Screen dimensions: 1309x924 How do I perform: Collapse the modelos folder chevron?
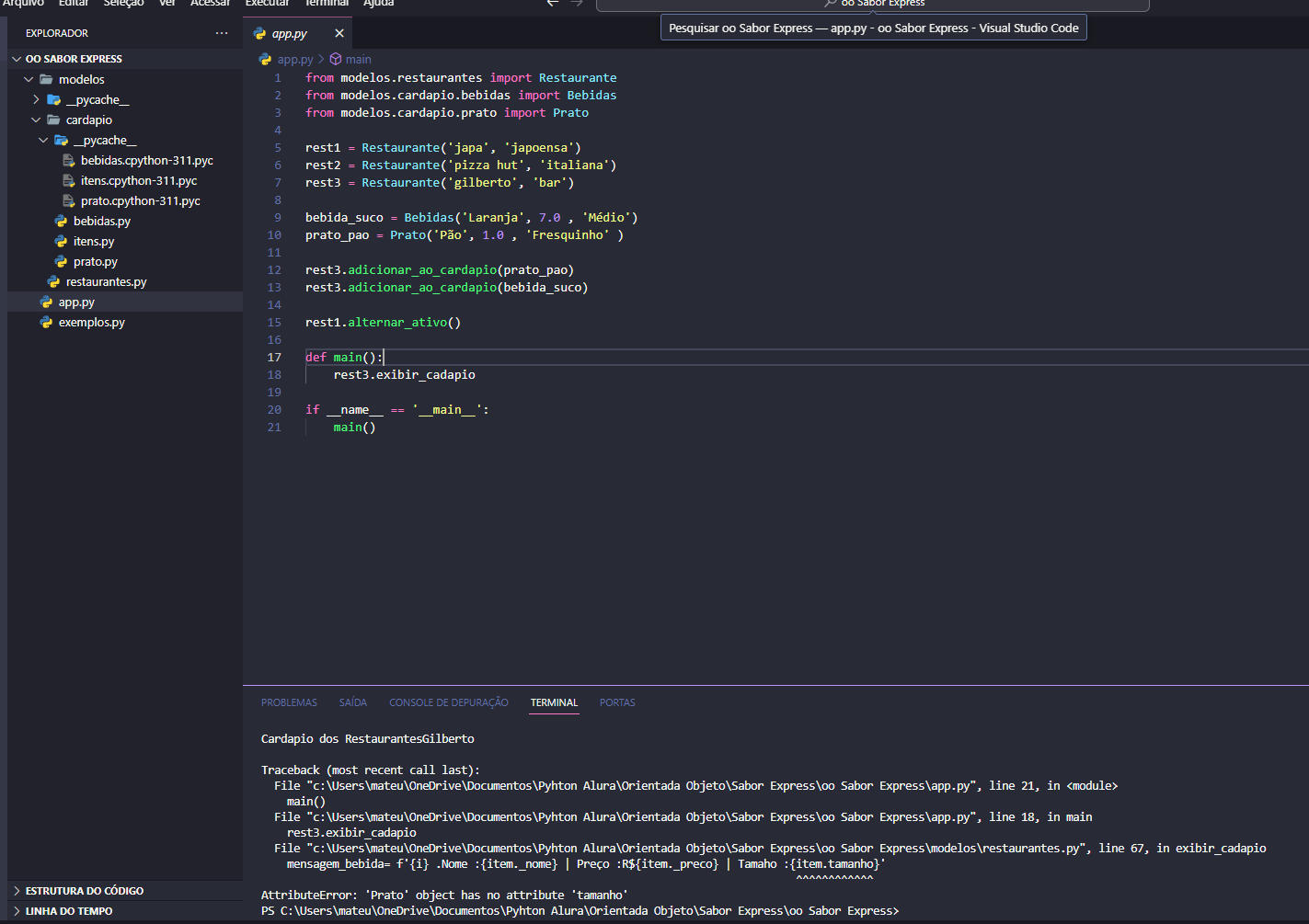click(29, 79)
